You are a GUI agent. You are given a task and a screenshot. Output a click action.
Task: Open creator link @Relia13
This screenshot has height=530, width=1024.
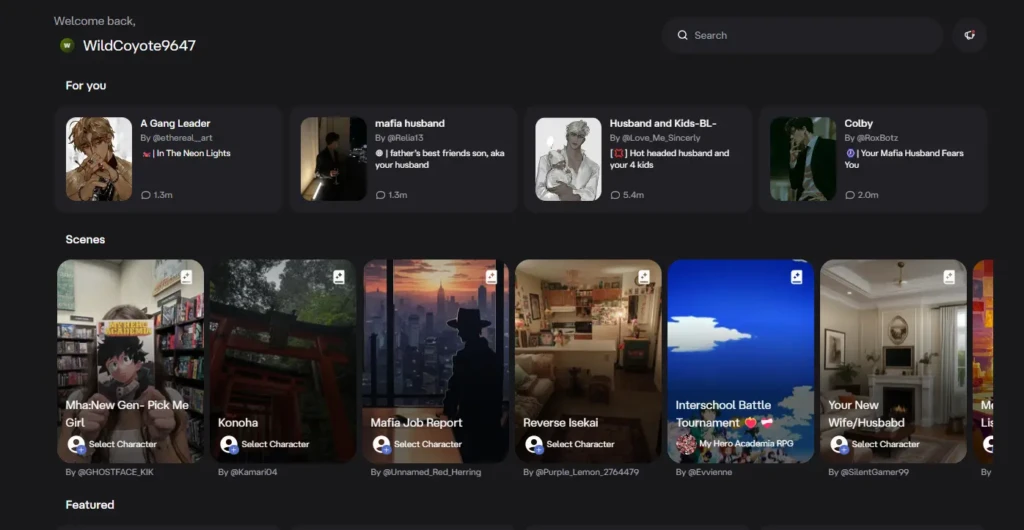[405, 138]
